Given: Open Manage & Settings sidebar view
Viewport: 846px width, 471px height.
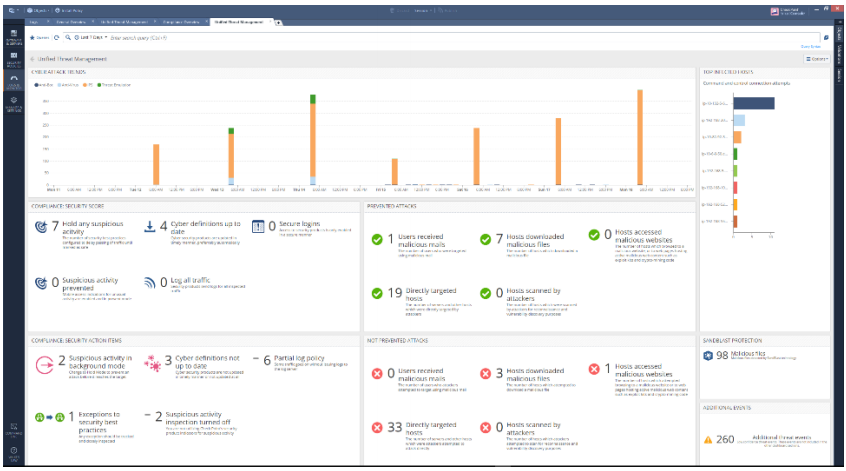Looking at the screenshot, I should click(14, 104).
